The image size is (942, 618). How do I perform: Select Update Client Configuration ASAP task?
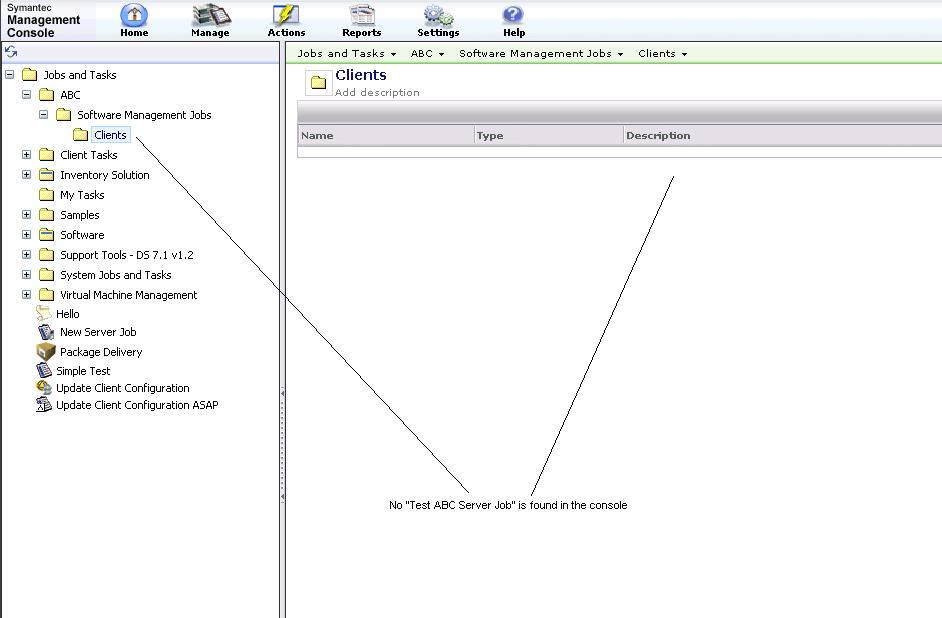136,405
